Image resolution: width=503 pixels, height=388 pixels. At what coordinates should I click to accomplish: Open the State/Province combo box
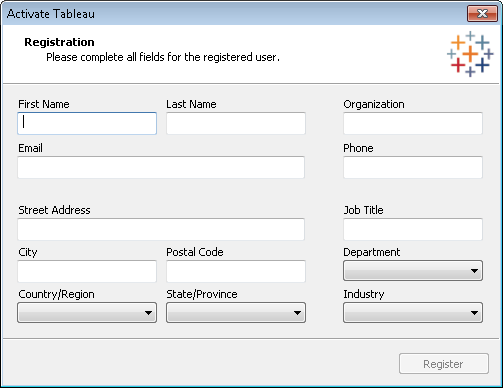pos(236,313)
